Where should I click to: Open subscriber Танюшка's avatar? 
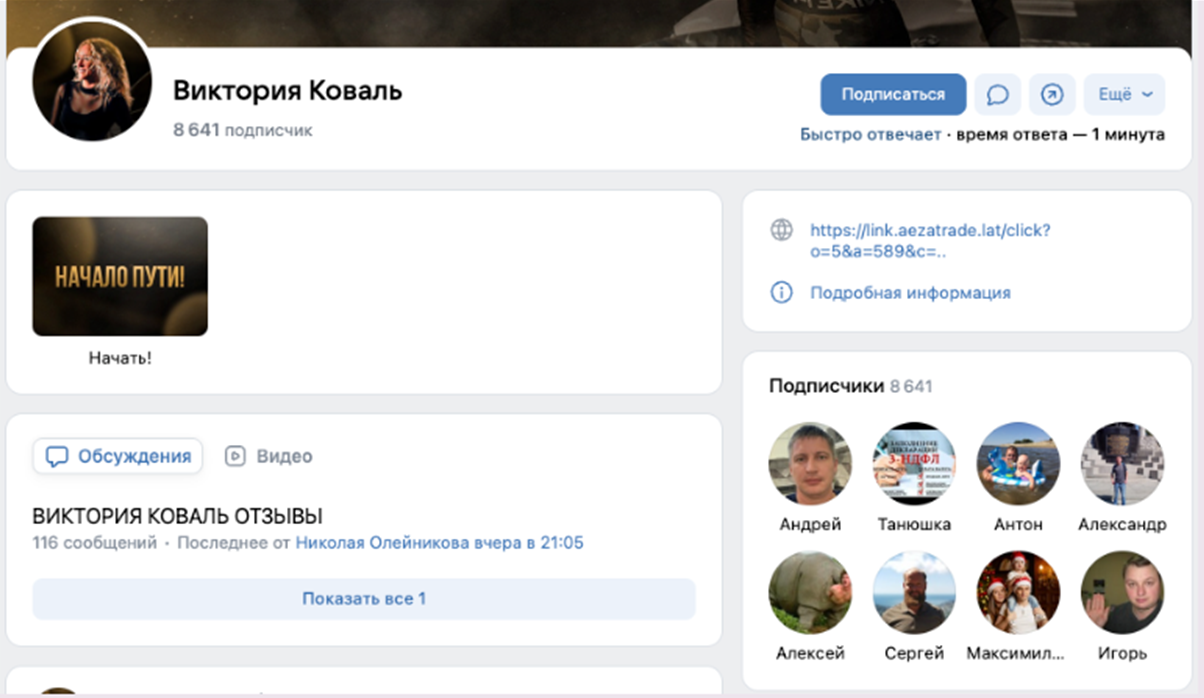(914, 463)
